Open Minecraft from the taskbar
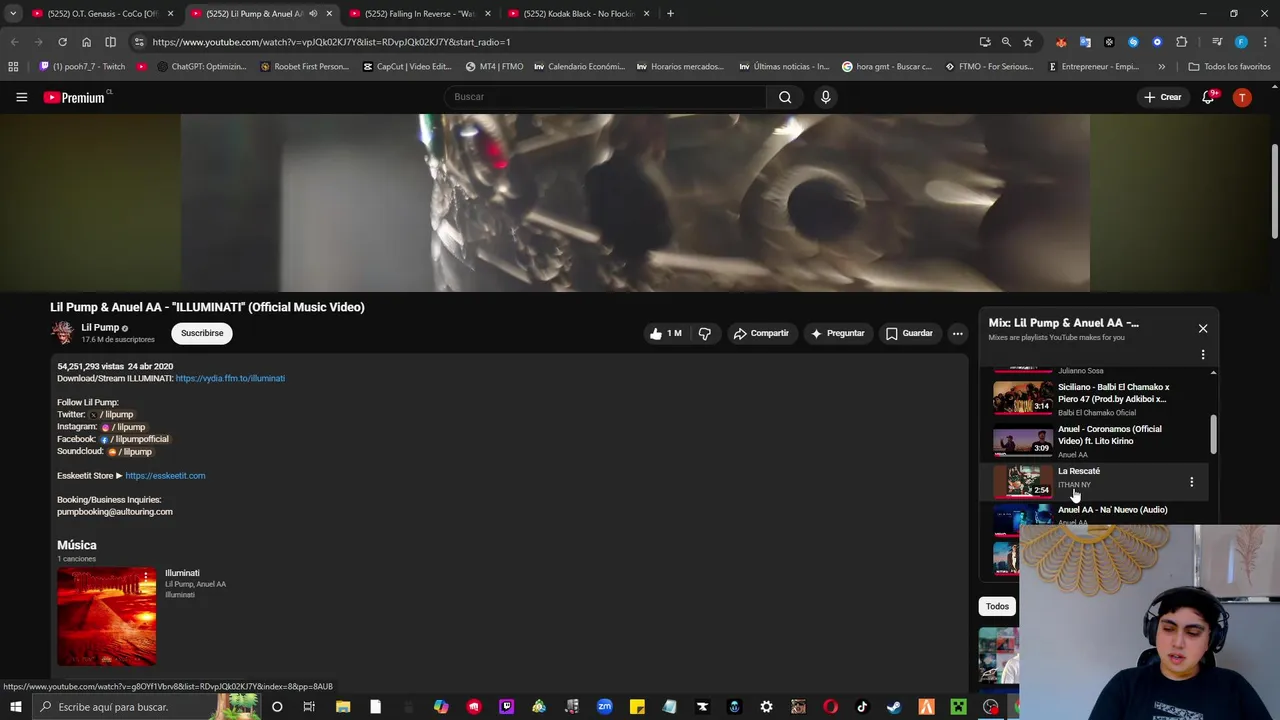Screen dimensions: 1280x720 [x=959, y=707]
